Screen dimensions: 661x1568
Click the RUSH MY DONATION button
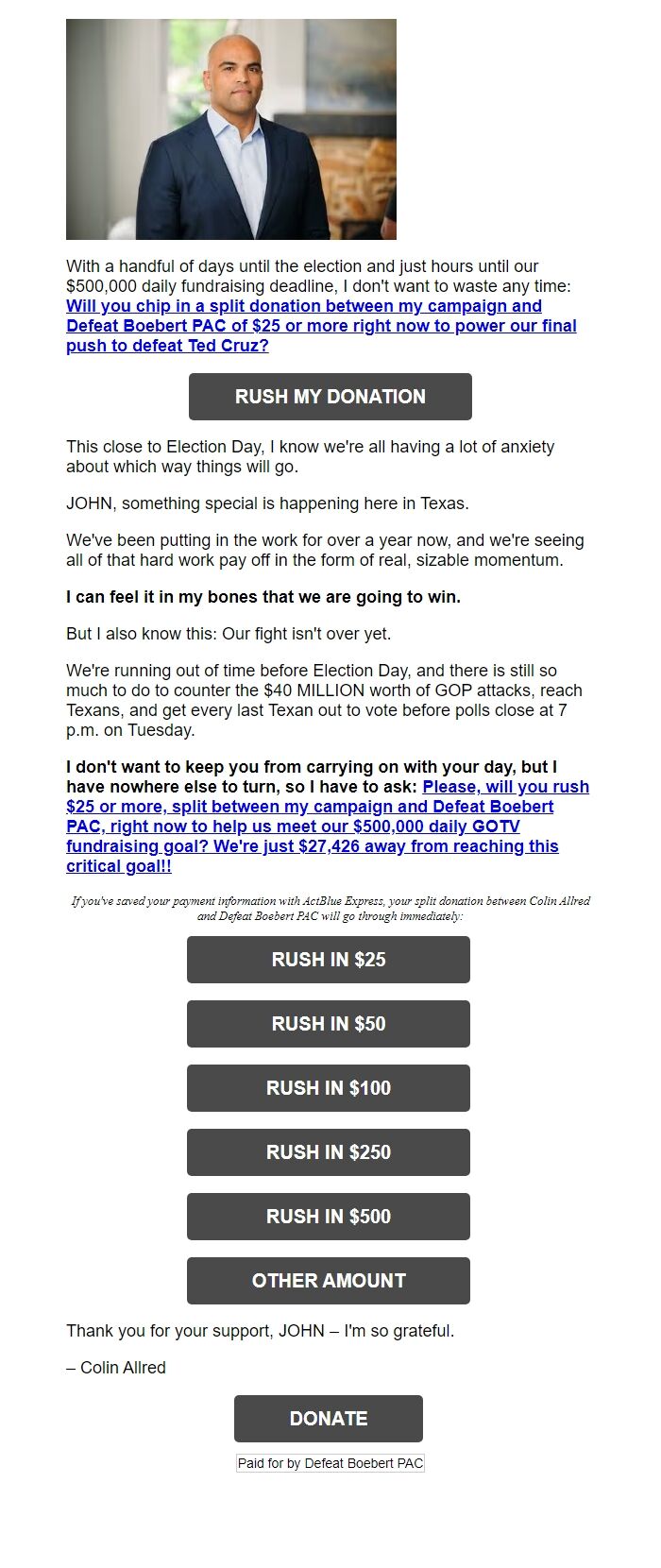click(329, 397)
